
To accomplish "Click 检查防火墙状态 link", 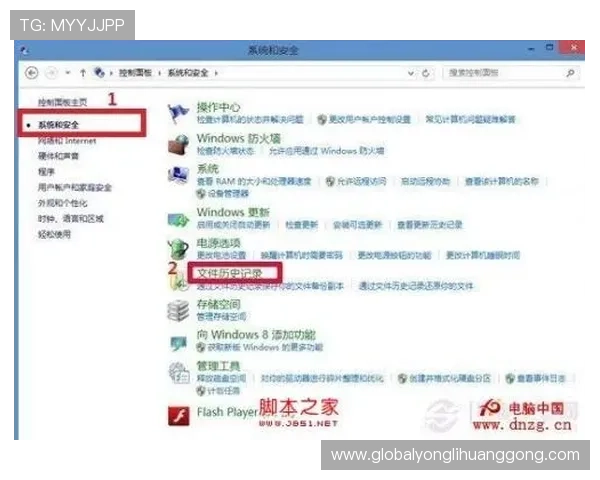I will tap(225, 151).
